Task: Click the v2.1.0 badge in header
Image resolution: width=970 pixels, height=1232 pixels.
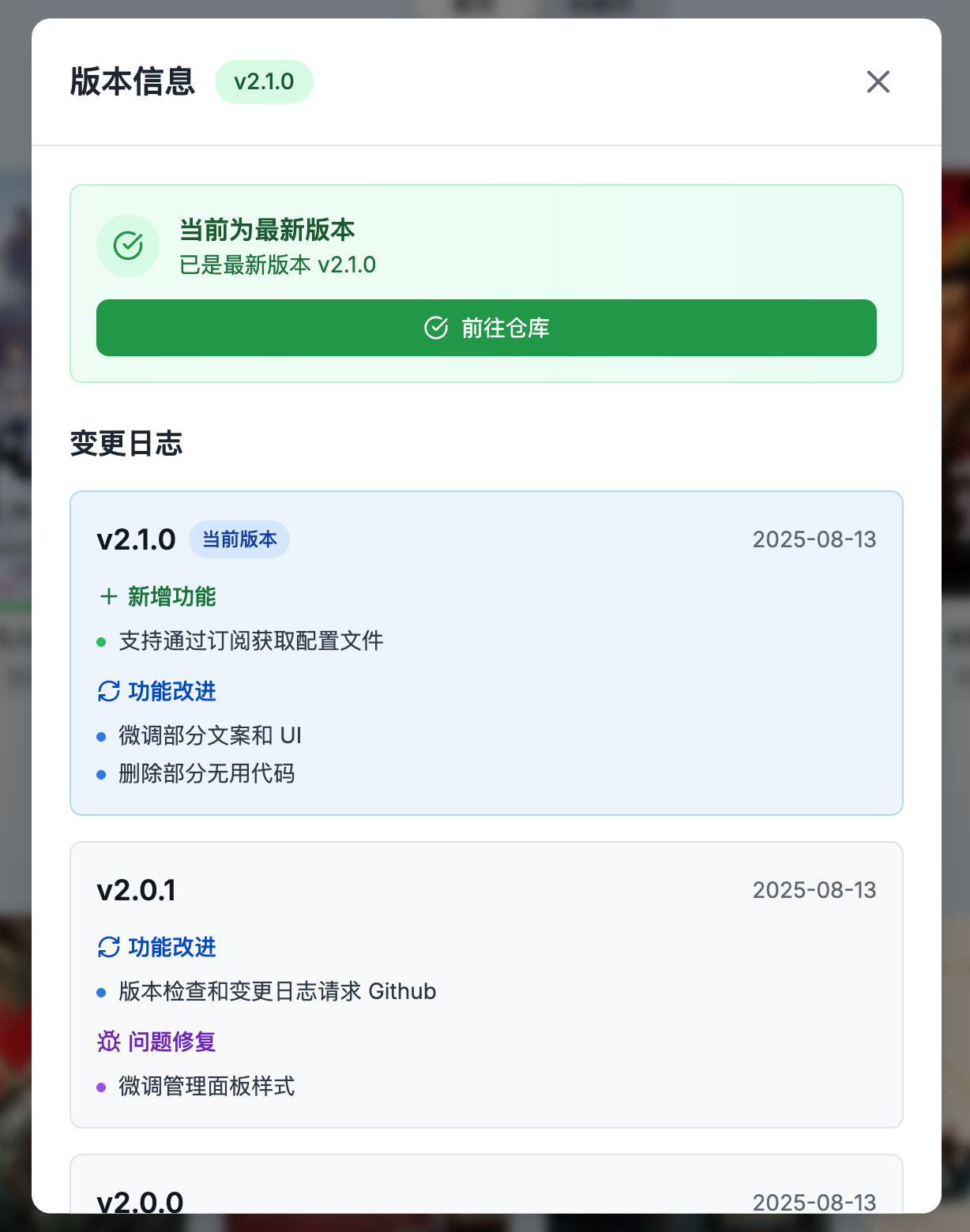Action: pos(264,81)
